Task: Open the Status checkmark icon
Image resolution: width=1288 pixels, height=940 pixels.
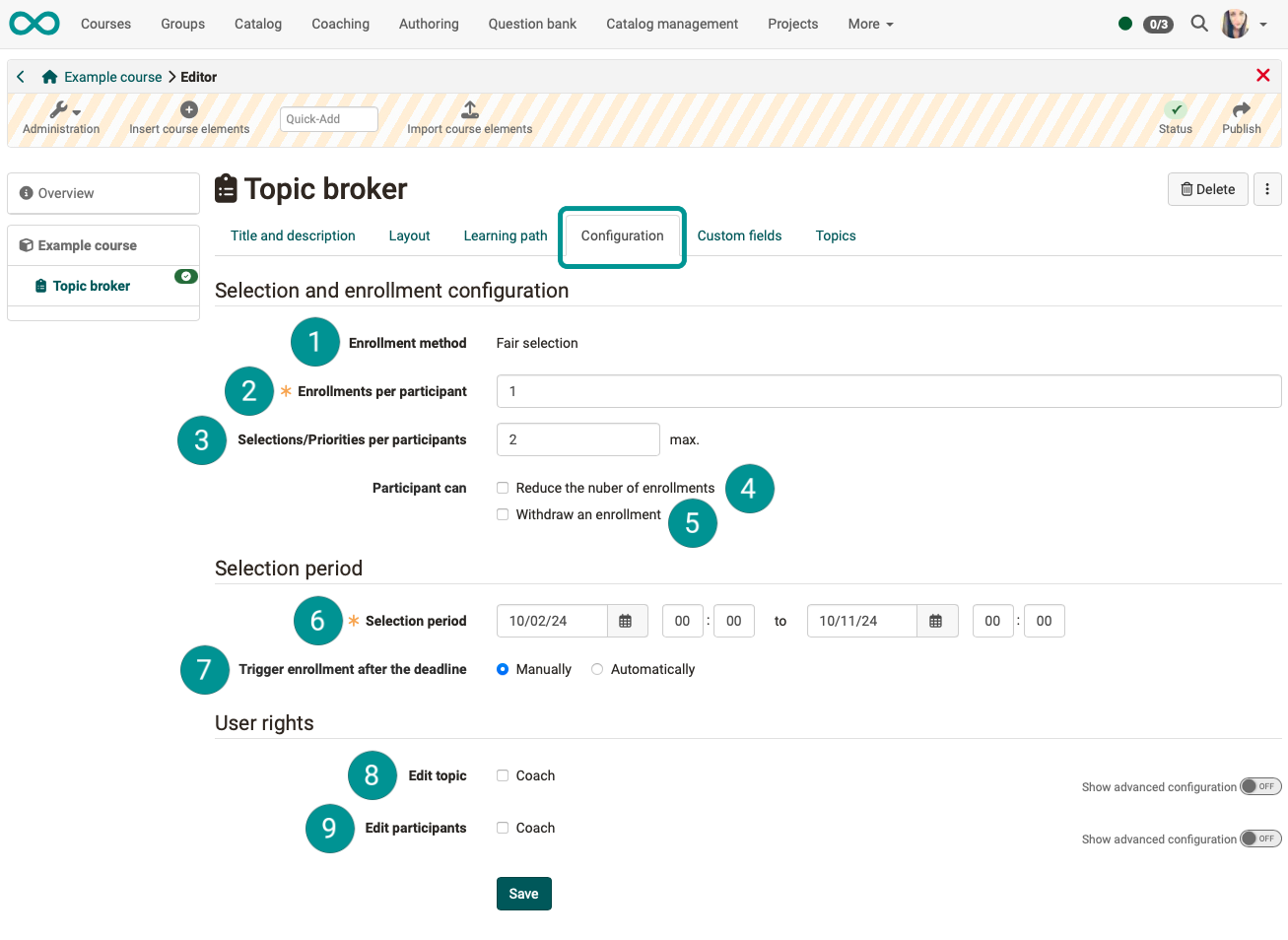Action: 1176,109
